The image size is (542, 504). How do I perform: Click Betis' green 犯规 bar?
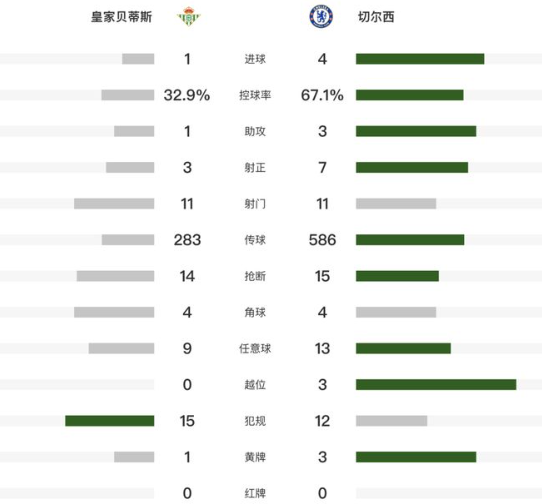110,421
